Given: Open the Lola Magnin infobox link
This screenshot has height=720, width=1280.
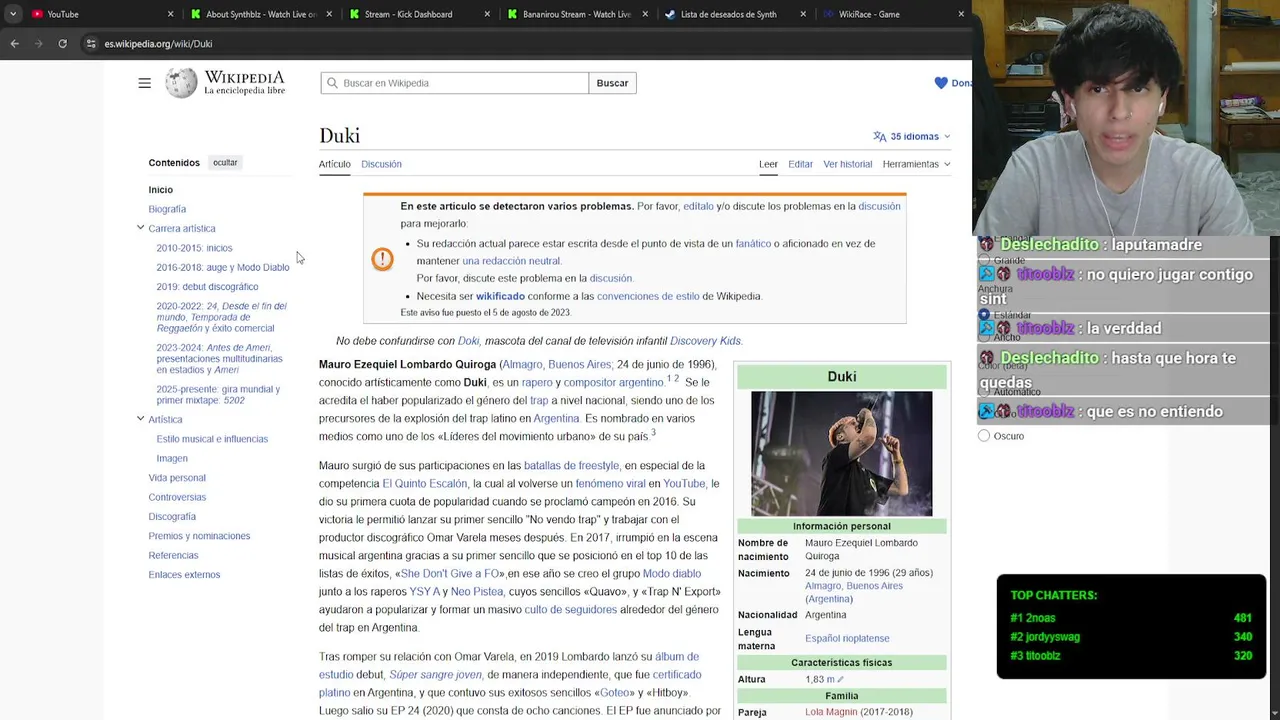Looking at the screenshot, I should click(831, 712).
